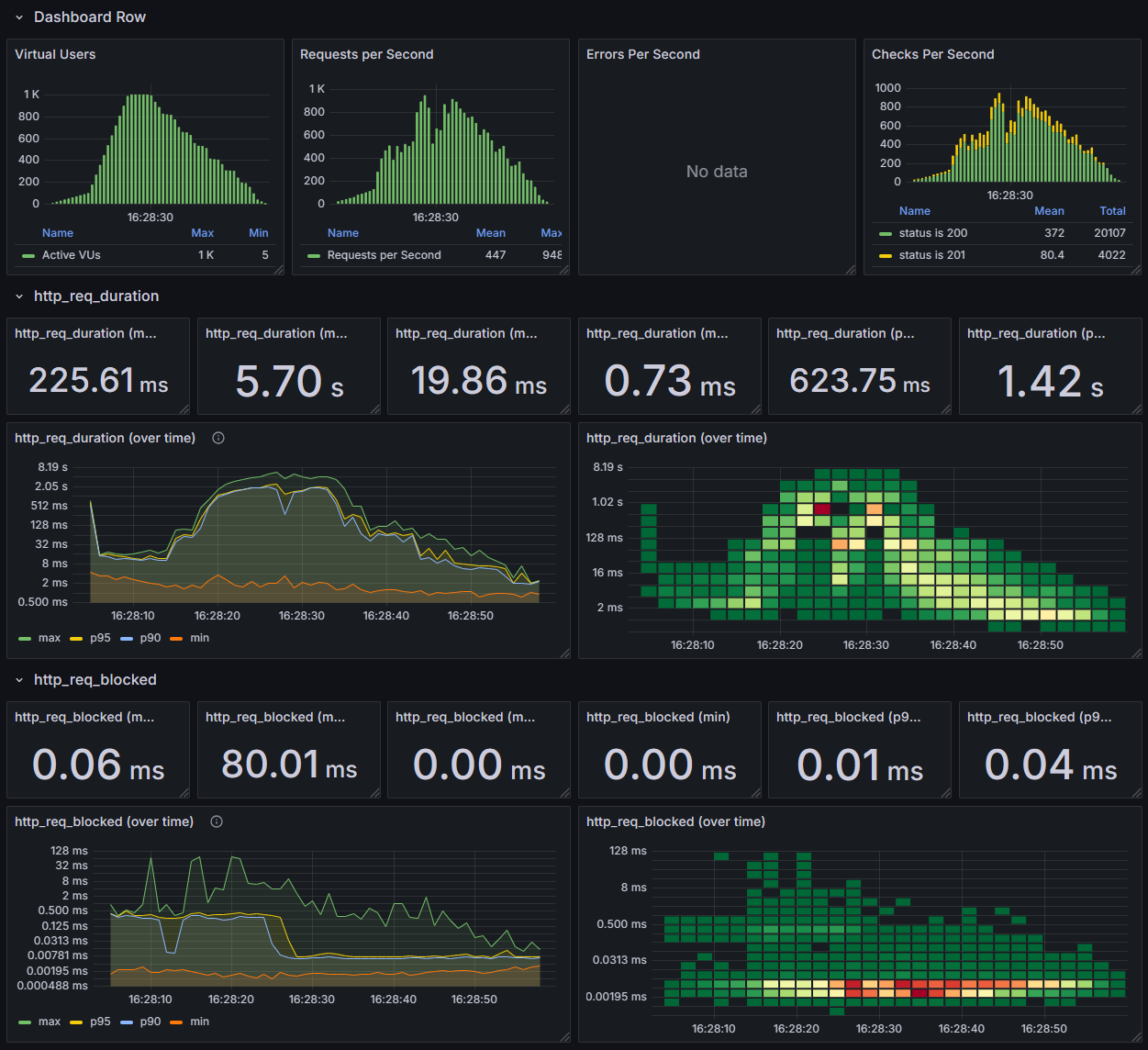Toggle min series in http_req_blocked legend

[x=200, y=1022]
